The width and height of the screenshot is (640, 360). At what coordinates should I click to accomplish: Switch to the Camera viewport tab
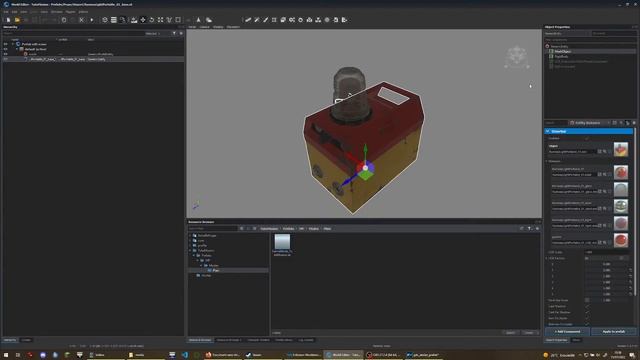tap(204, 27)
